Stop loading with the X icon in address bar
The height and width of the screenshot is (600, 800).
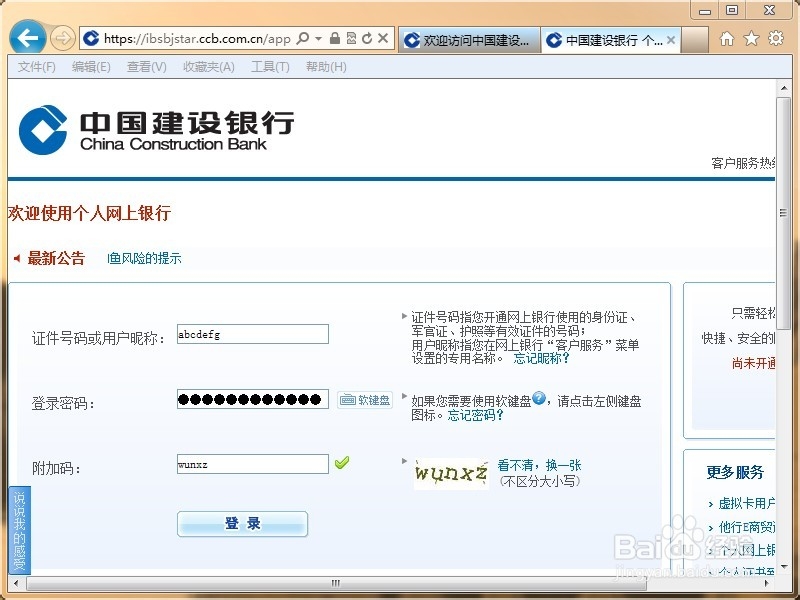pyautogui.click(x=383, y=38)
